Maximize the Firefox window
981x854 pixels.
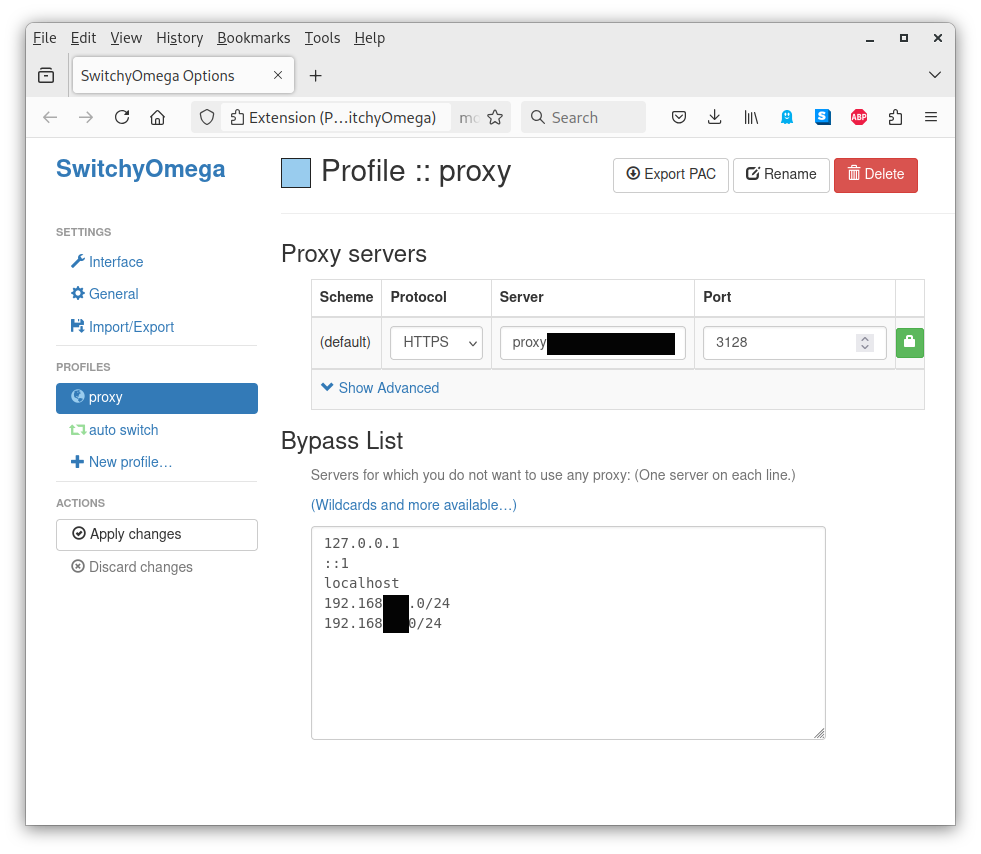[903, 38]
